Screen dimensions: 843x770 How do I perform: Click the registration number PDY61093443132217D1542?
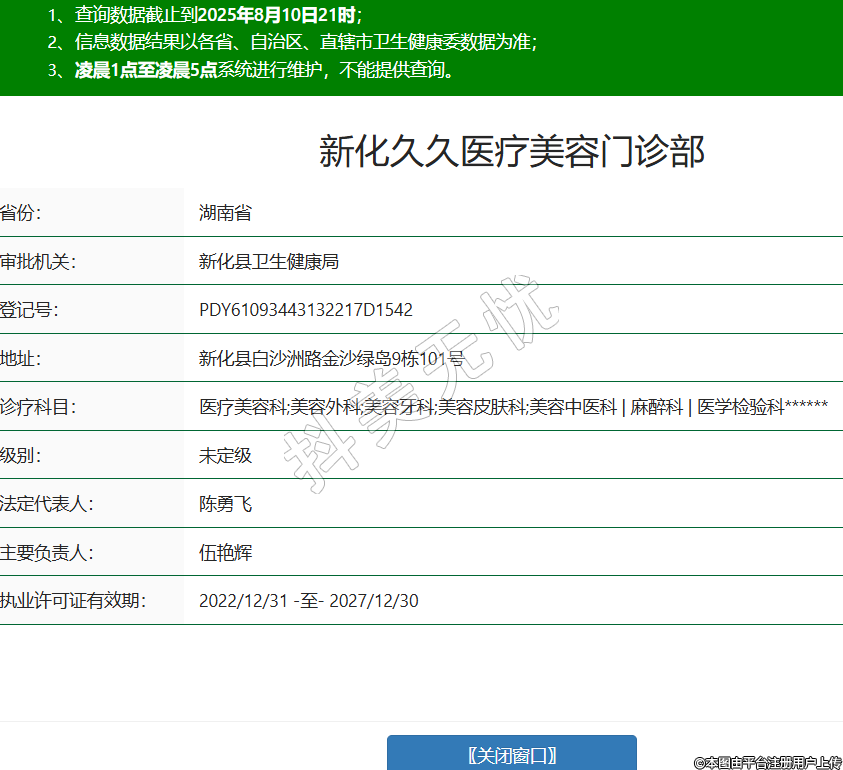click(x=306, y=310)
